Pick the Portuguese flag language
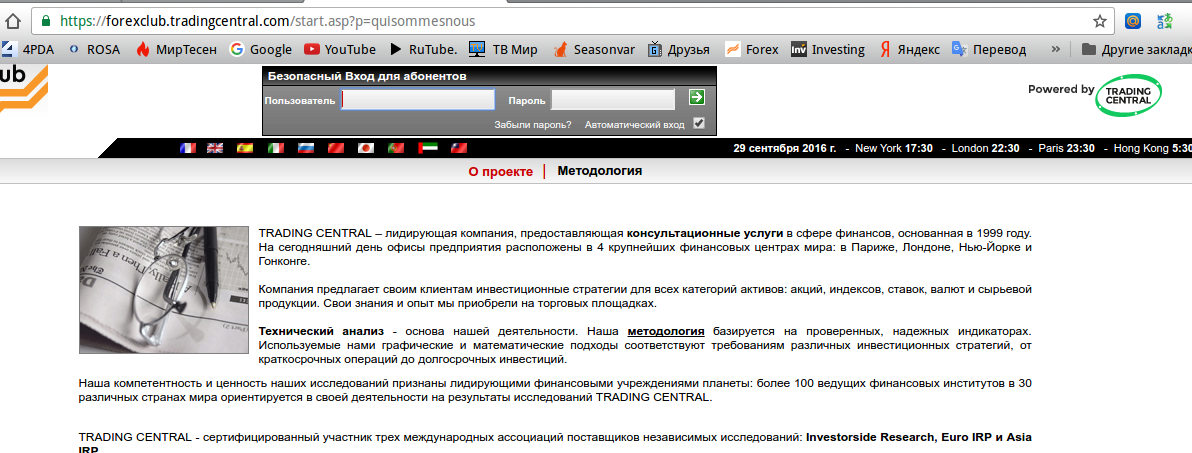 pos(396,148)
